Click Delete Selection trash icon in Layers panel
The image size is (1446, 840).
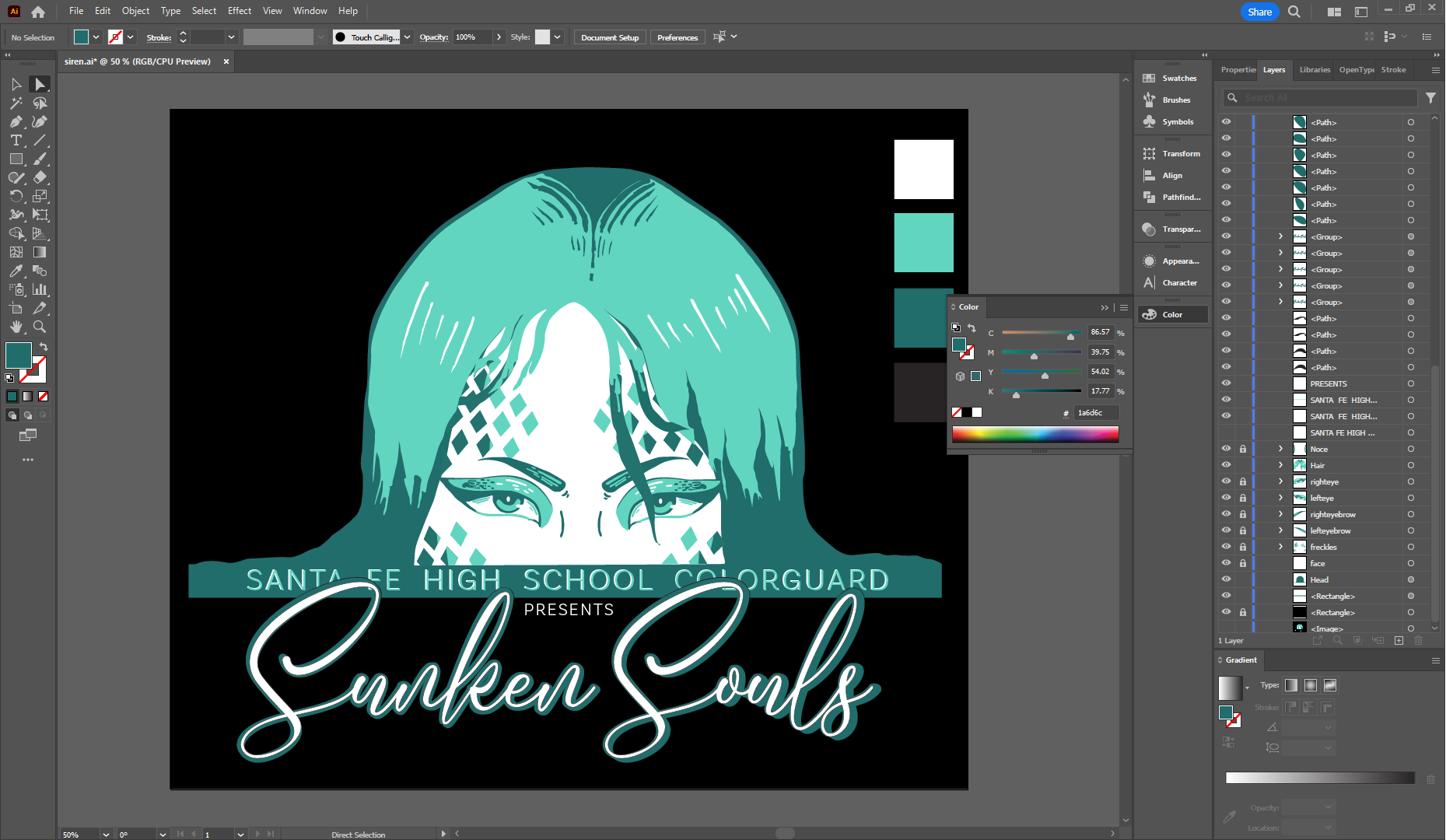[1418, 641]
